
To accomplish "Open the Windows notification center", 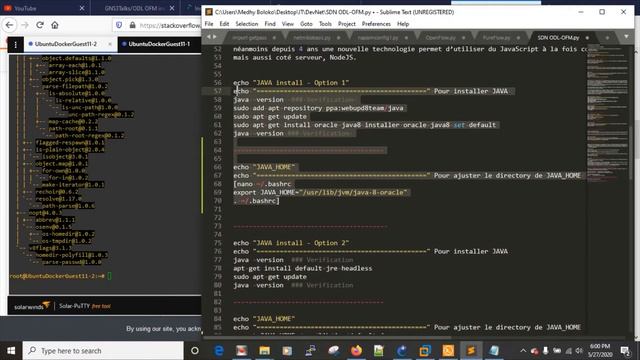I will point(625,351).
